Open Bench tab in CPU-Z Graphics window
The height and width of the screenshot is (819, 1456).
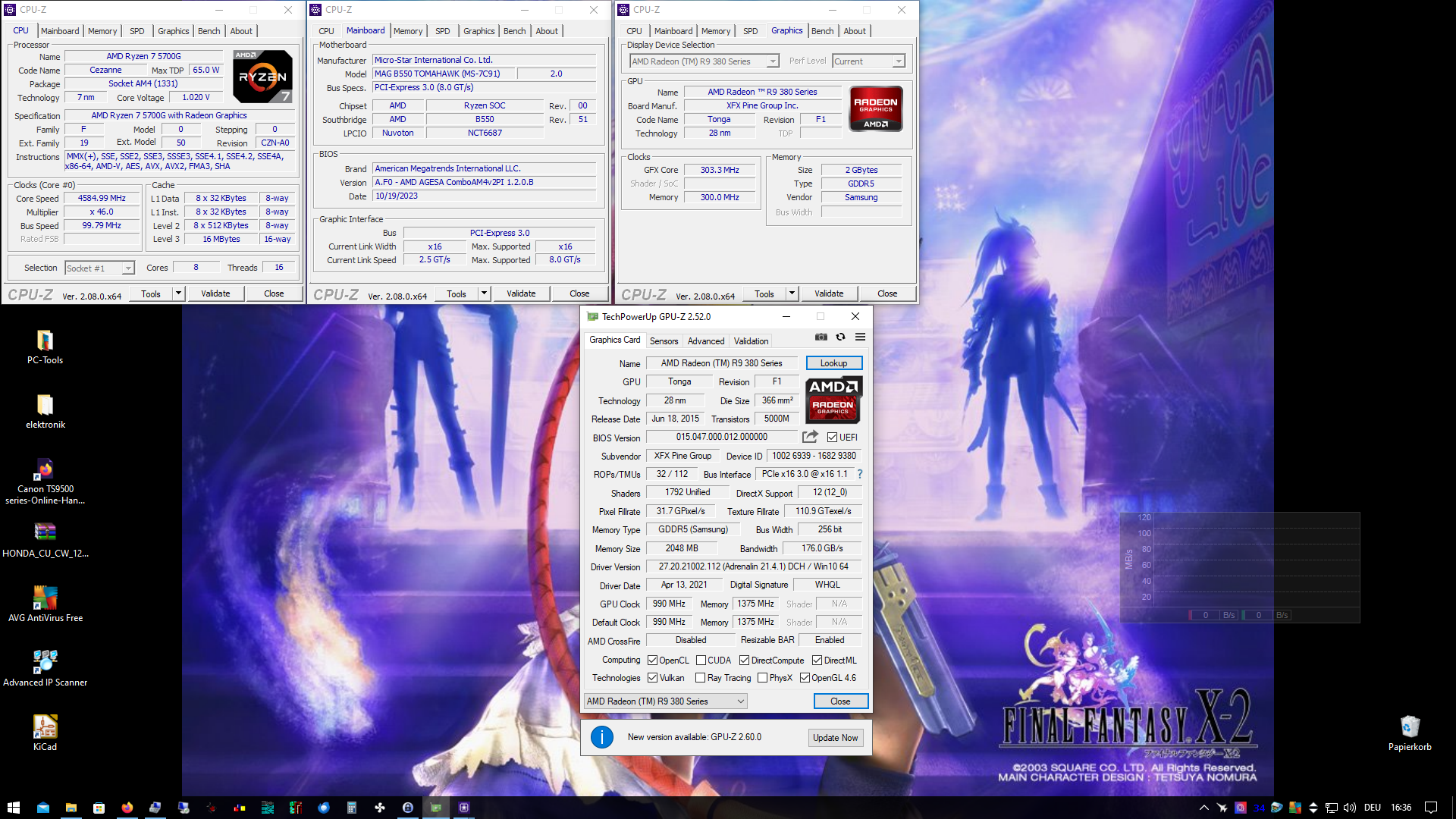coord(823,31)
